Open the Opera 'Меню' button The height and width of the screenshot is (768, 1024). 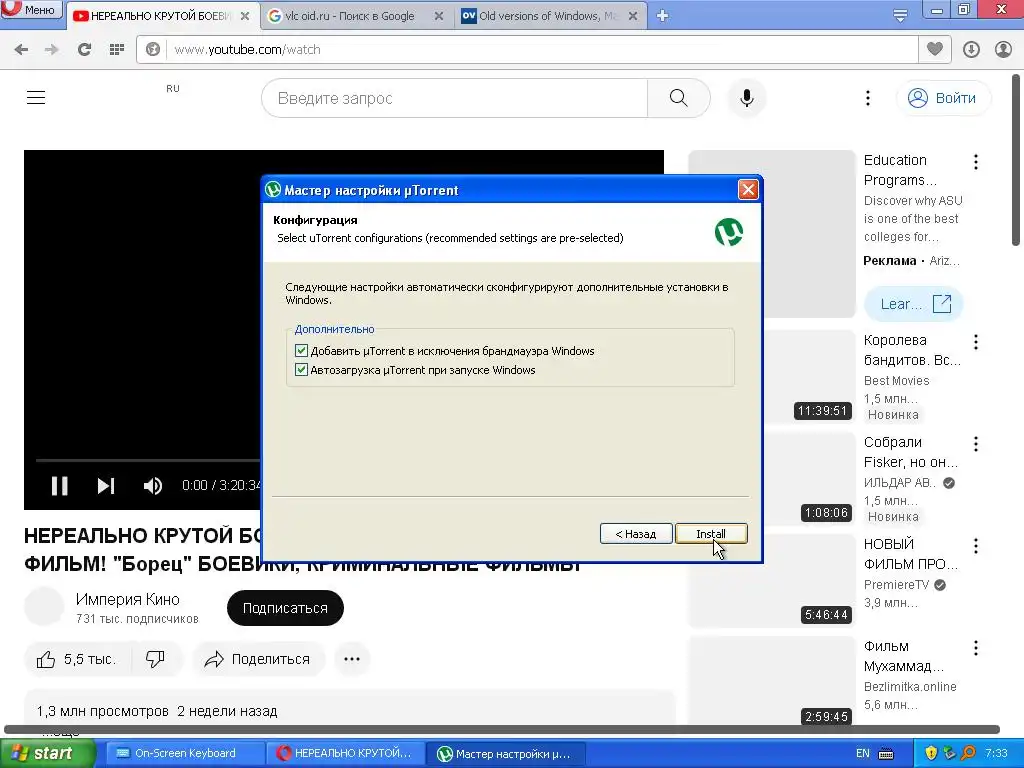coord(31,10)
